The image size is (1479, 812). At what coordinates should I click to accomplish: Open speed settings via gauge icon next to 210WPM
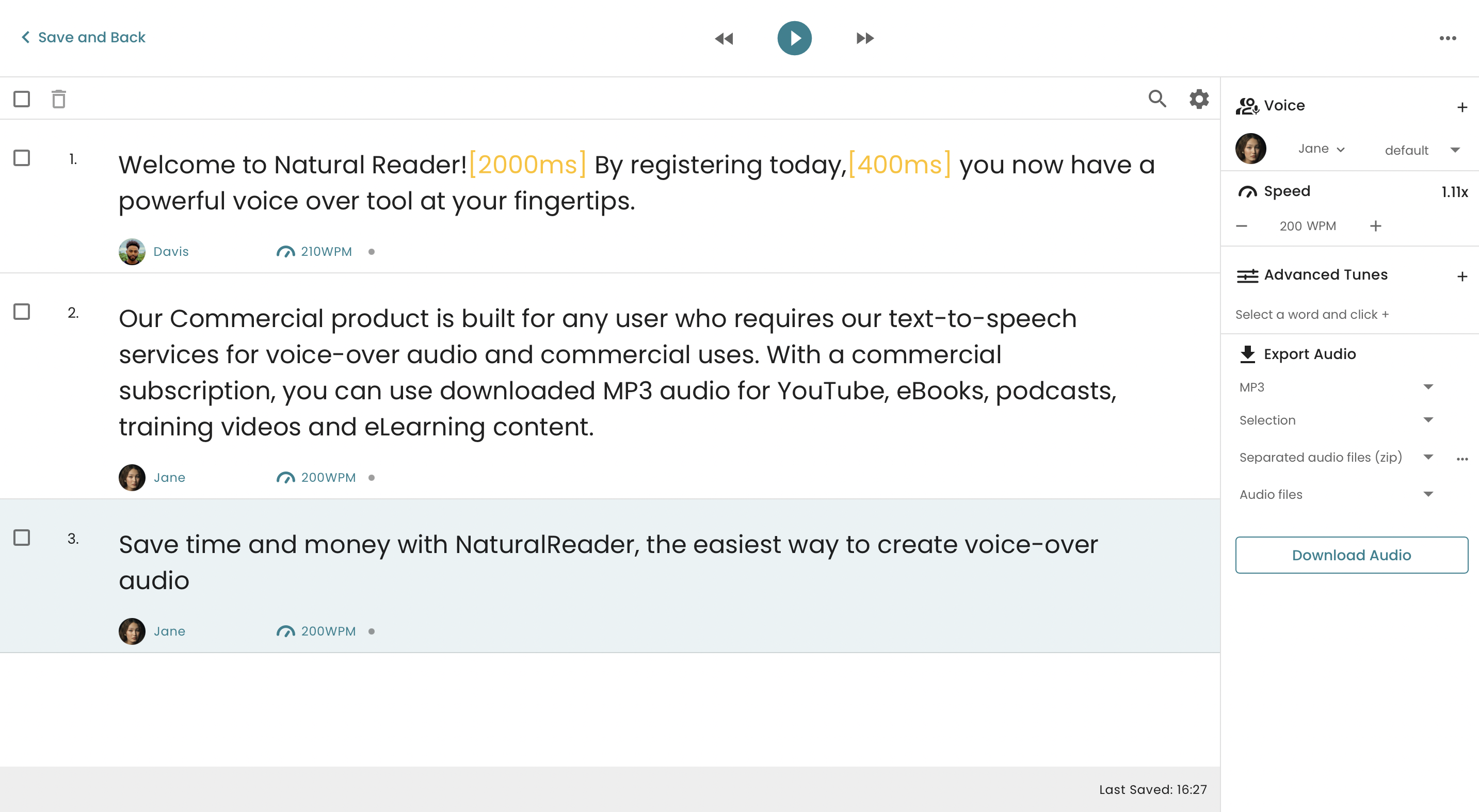286,251
